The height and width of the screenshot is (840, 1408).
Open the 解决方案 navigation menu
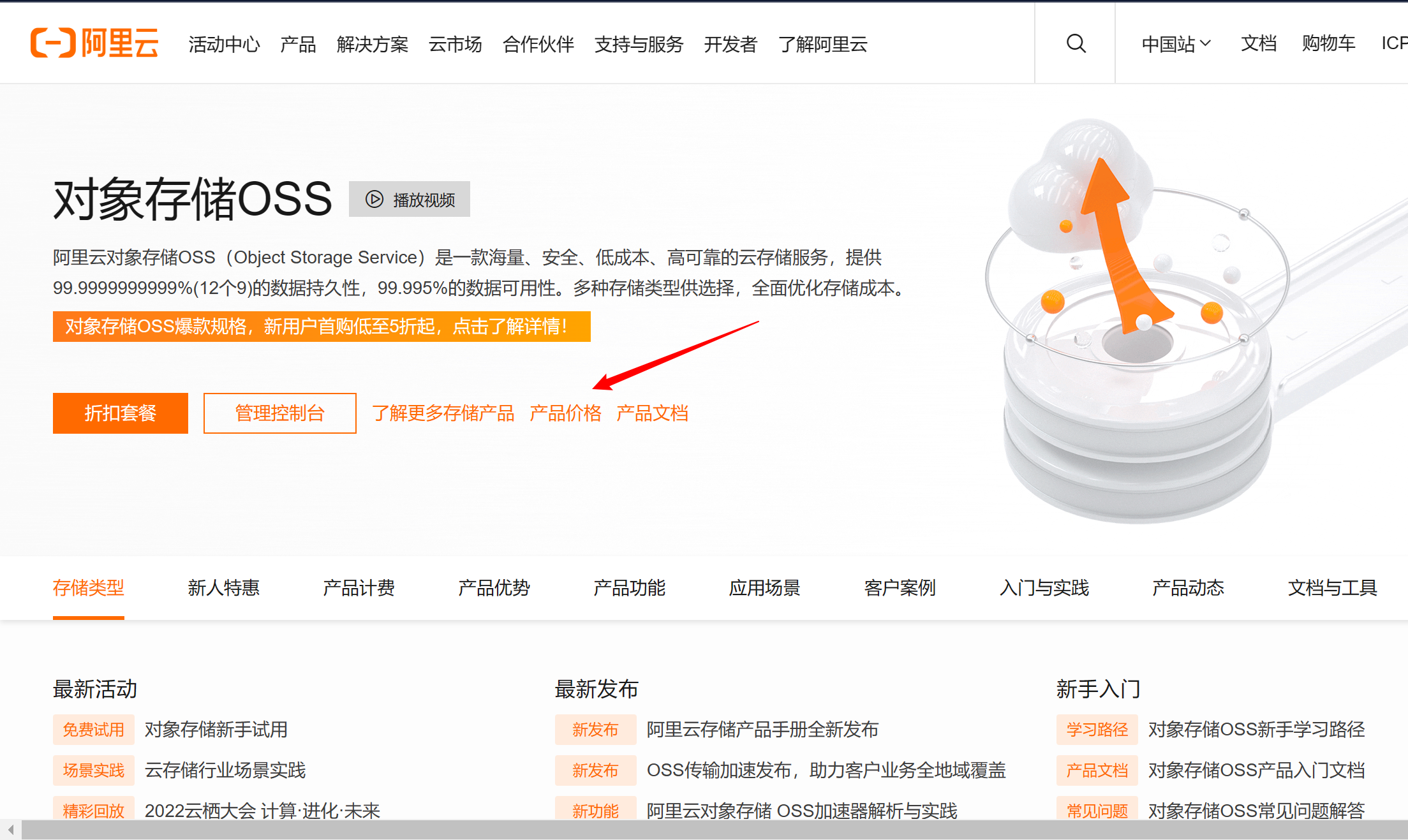coord(372,45)
